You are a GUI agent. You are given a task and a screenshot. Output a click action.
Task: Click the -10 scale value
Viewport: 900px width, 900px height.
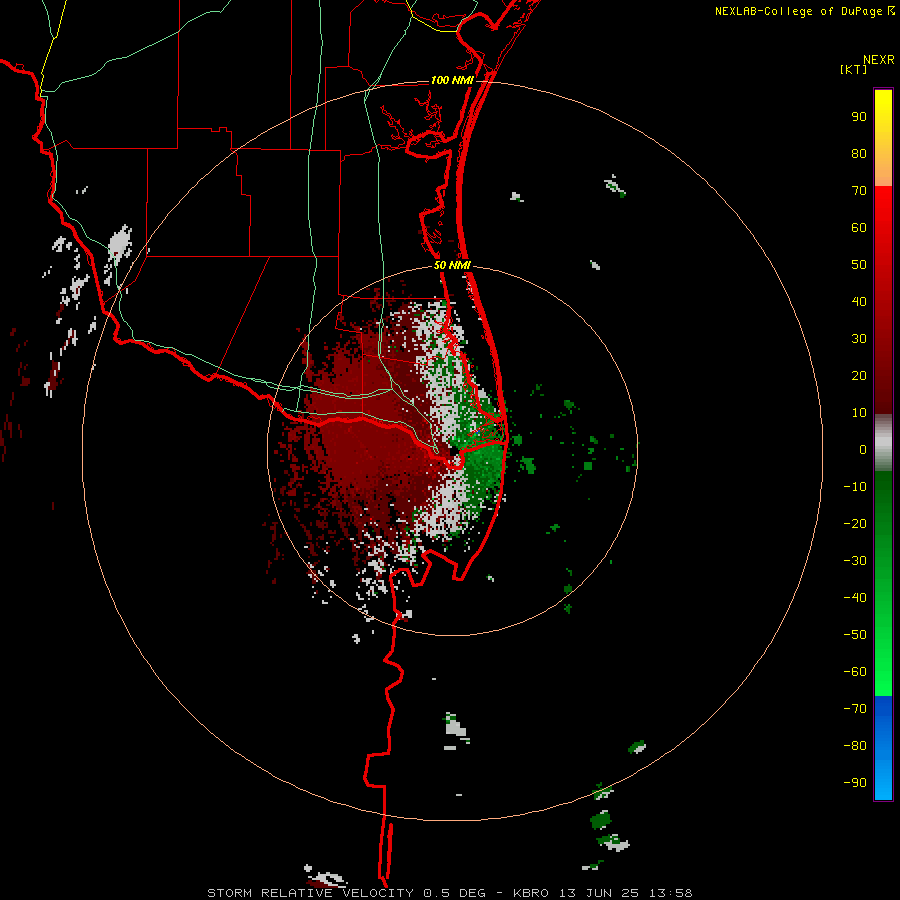click(x=855, y=487)
